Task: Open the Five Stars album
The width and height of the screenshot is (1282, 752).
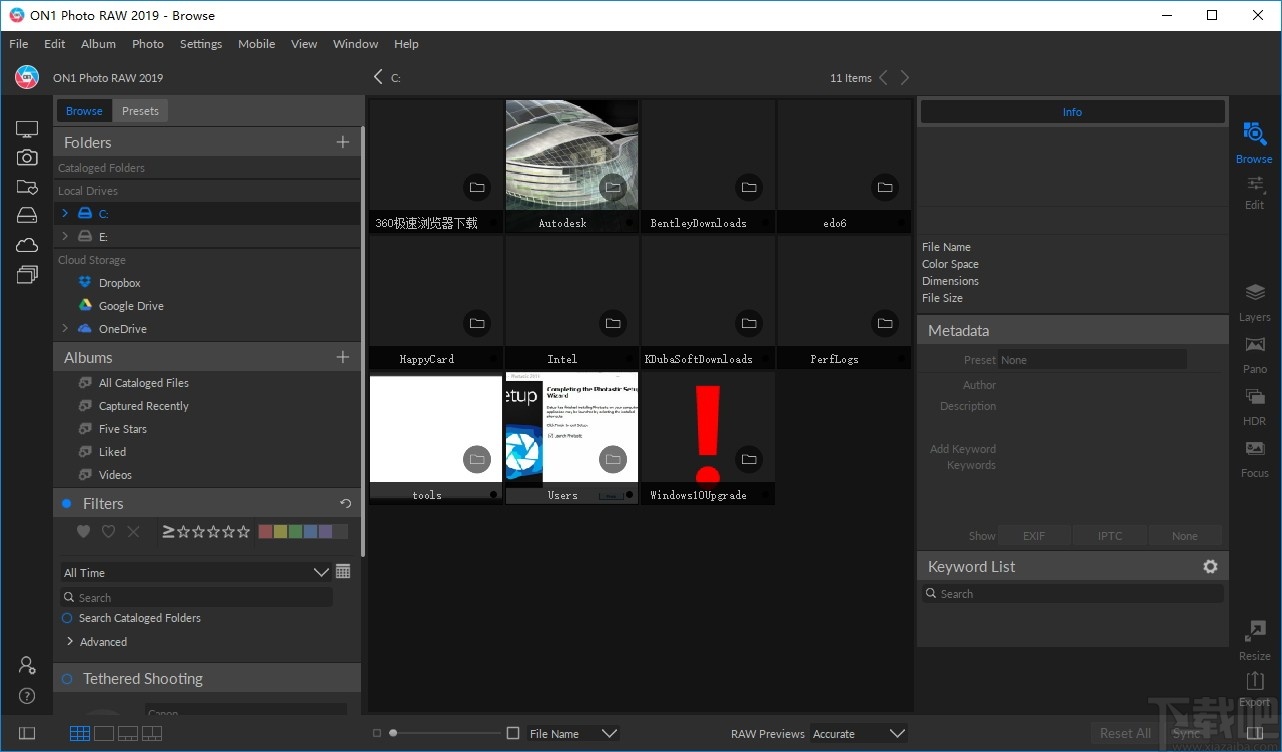Action: click(123, 429)
